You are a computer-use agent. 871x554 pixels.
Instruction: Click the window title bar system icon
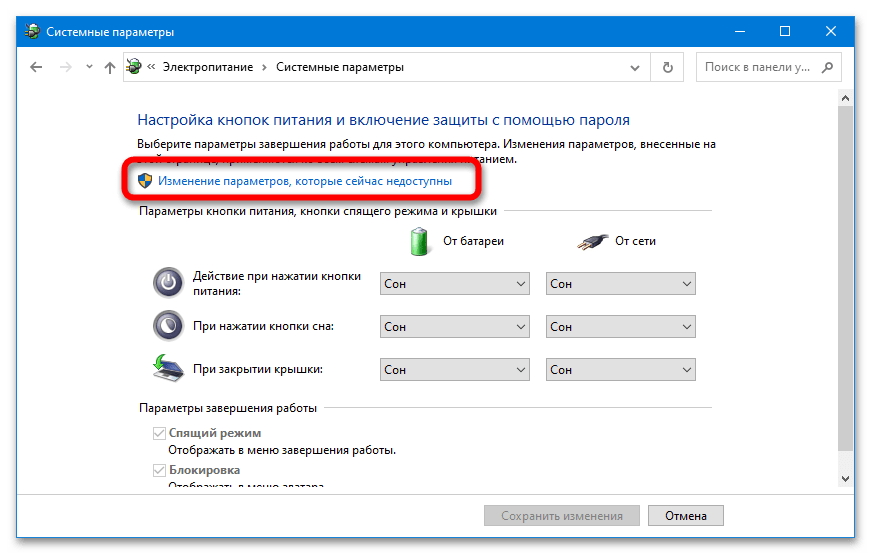click(x=33, y=31)
